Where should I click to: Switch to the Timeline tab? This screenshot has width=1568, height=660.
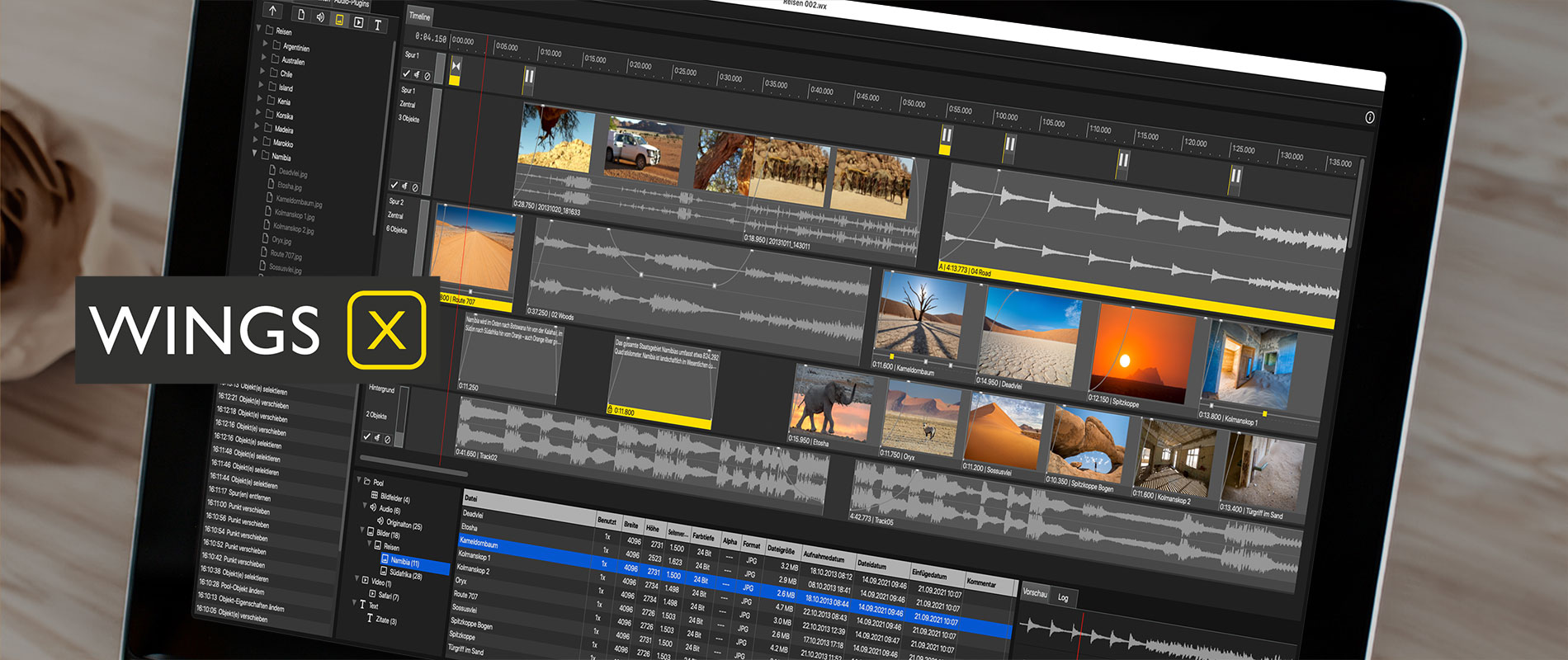420,16
